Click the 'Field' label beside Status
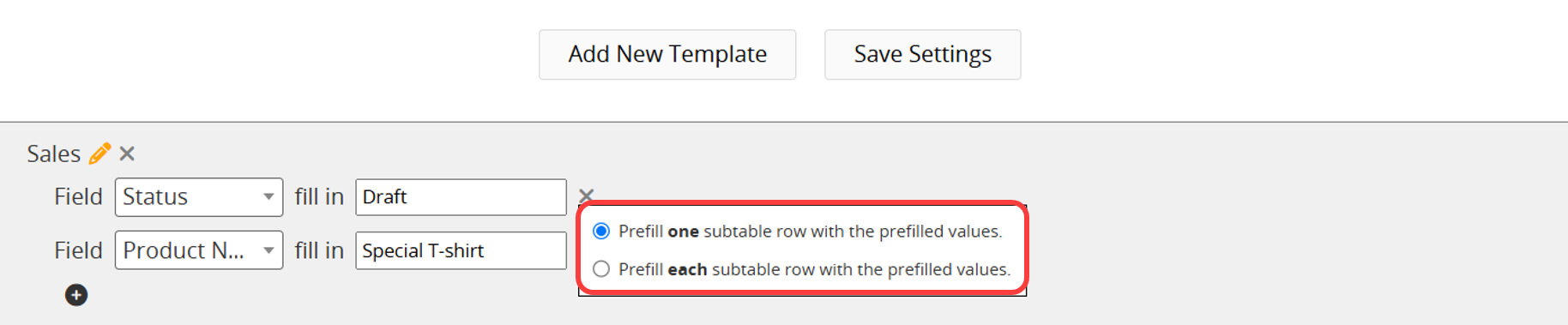The image size is (1568, 325). point(78,196)
